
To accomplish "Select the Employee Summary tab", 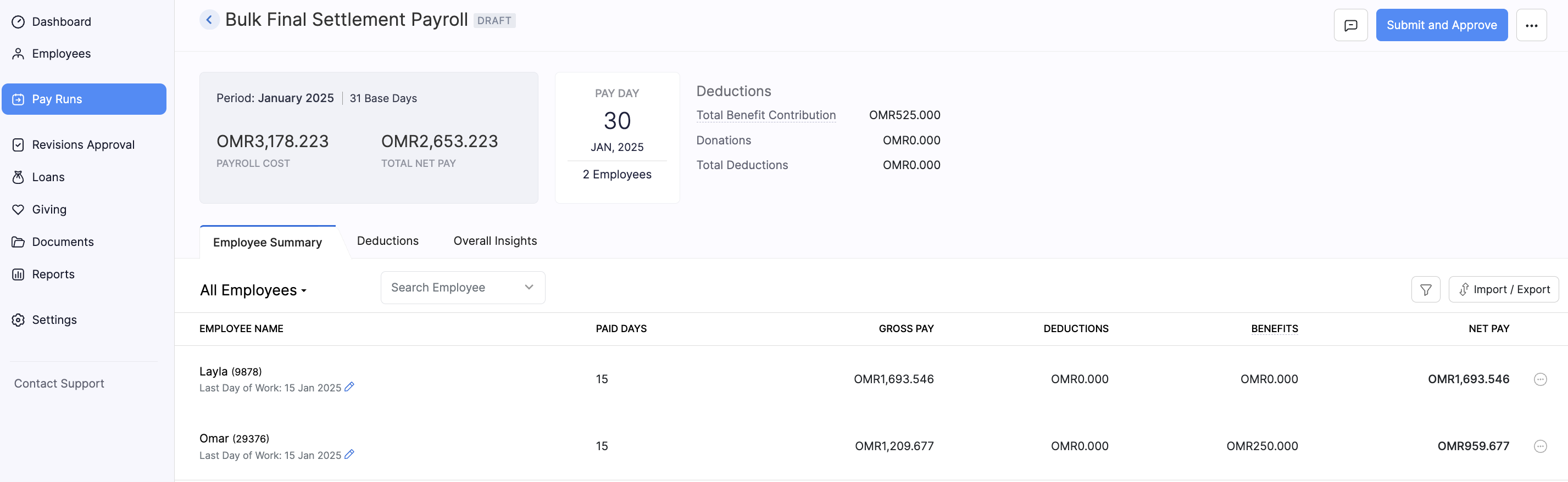I will pos(267,242).
